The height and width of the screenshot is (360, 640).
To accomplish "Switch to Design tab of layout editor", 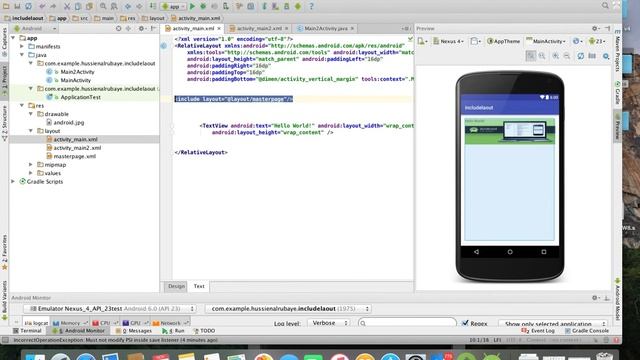I will (176, 286).
